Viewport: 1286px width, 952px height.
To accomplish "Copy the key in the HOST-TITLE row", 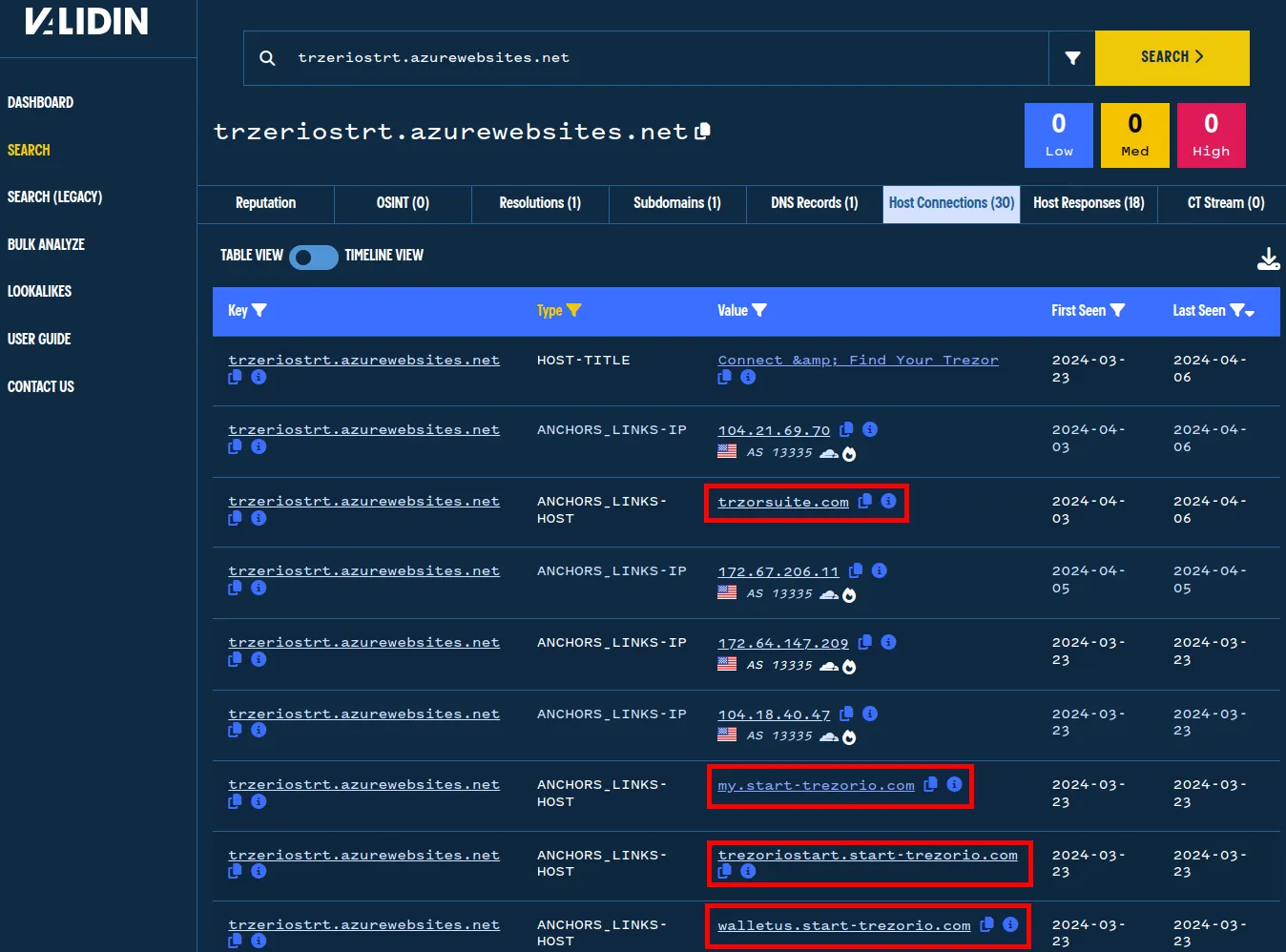I will (235, 378).
